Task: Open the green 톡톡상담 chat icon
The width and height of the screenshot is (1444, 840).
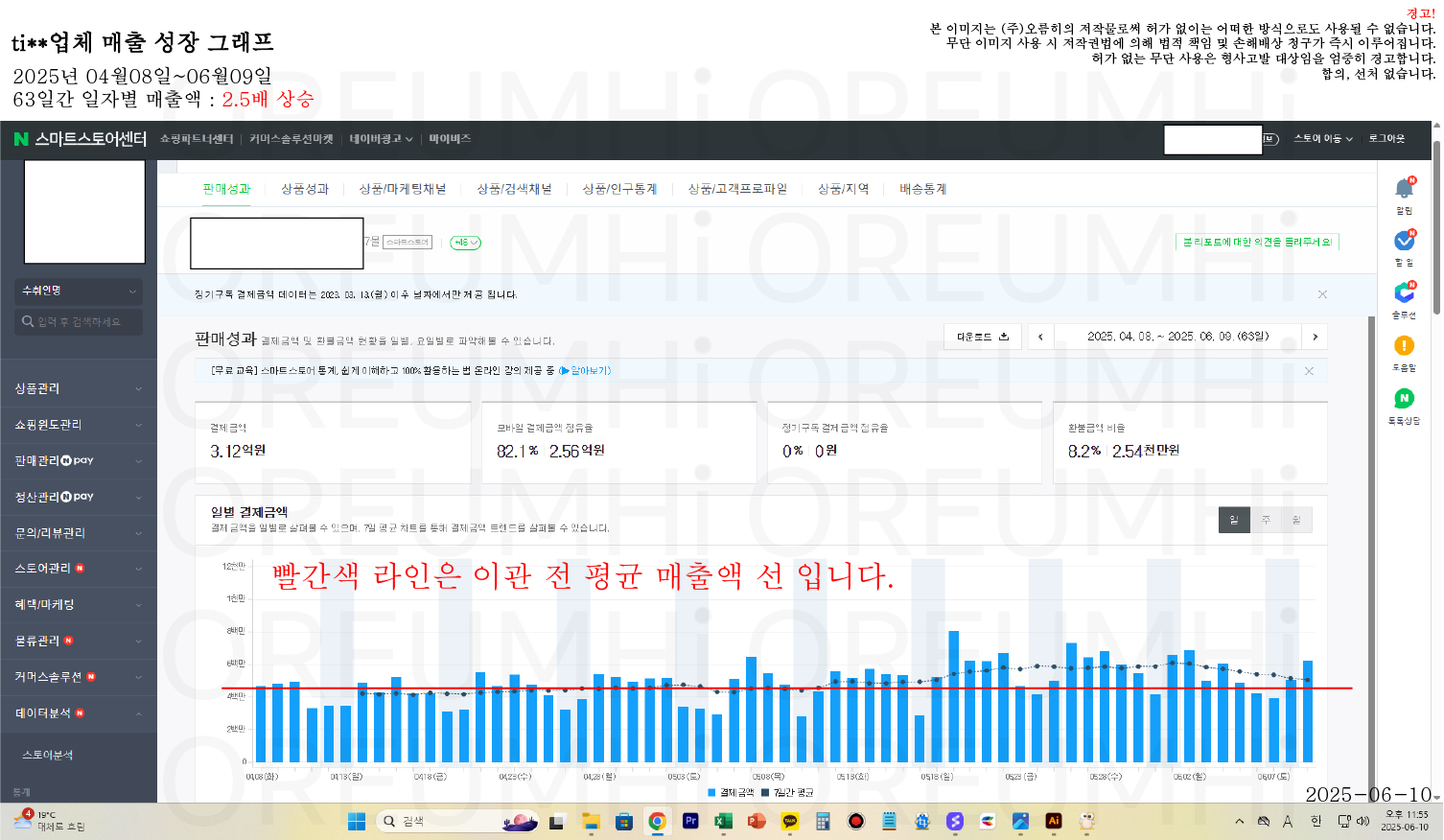Action: point(1405,398)
